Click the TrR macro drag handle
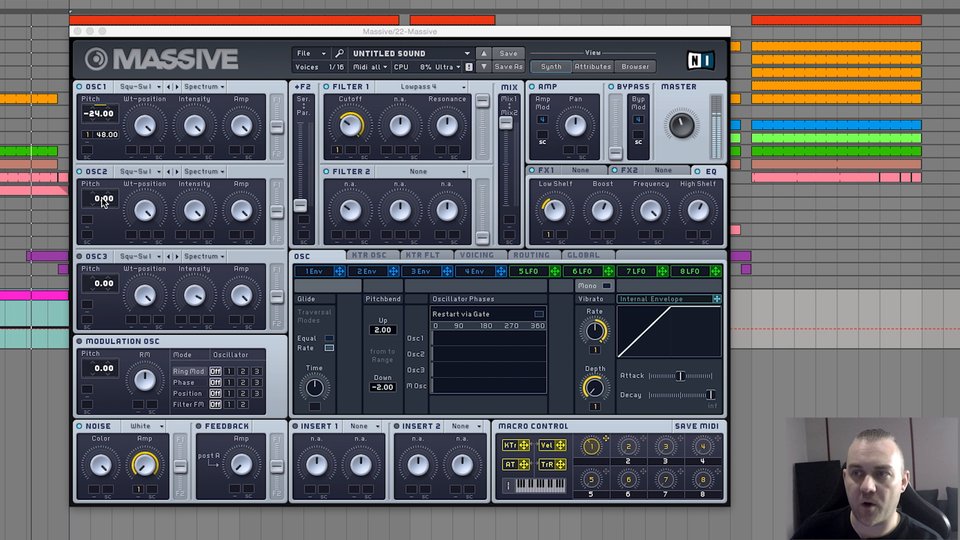This screenshot has width=960, height=540. click(x=560, y=465)
